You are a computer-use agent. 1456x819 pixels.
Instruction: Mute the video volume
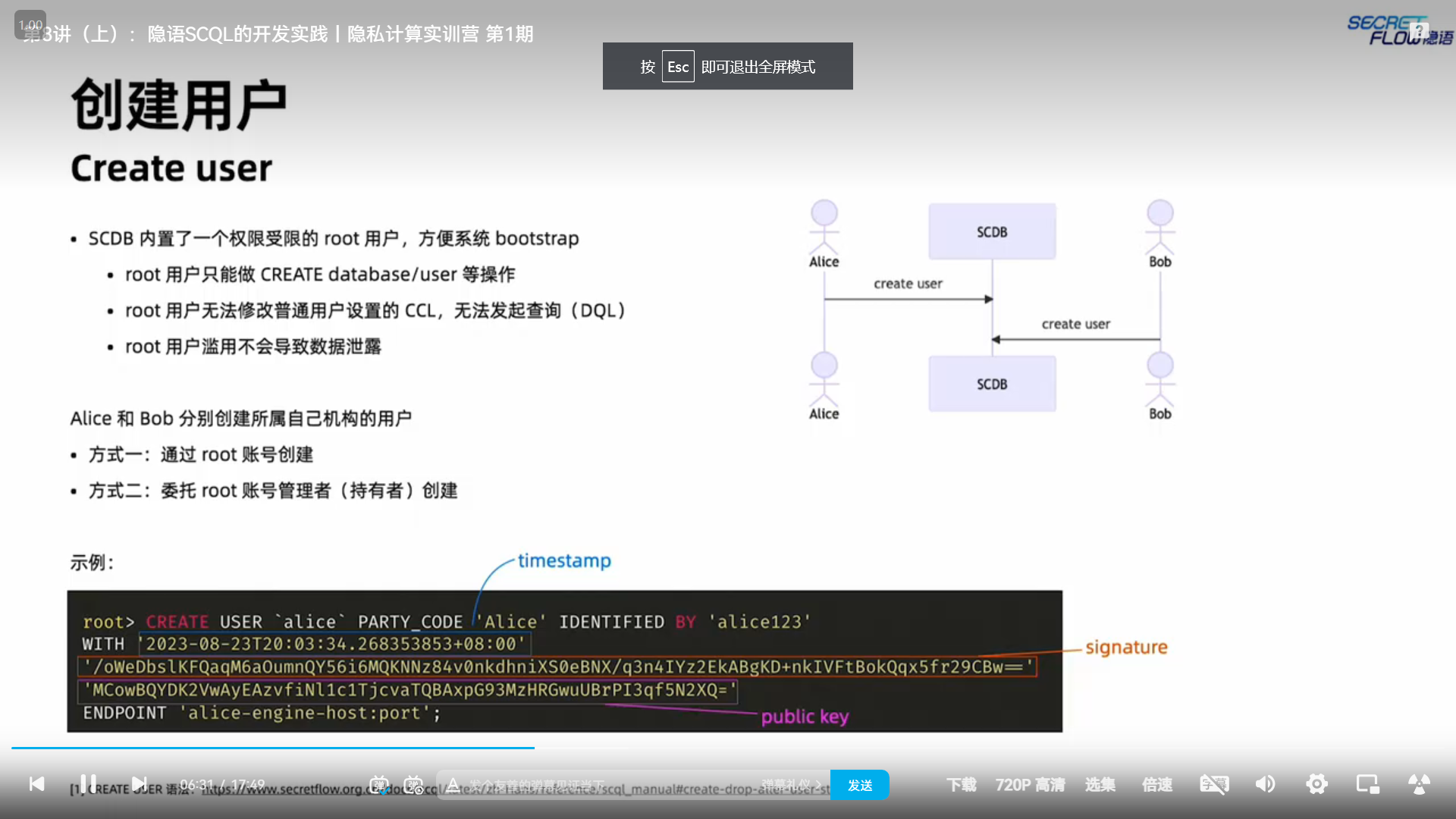coord(1265,785)
